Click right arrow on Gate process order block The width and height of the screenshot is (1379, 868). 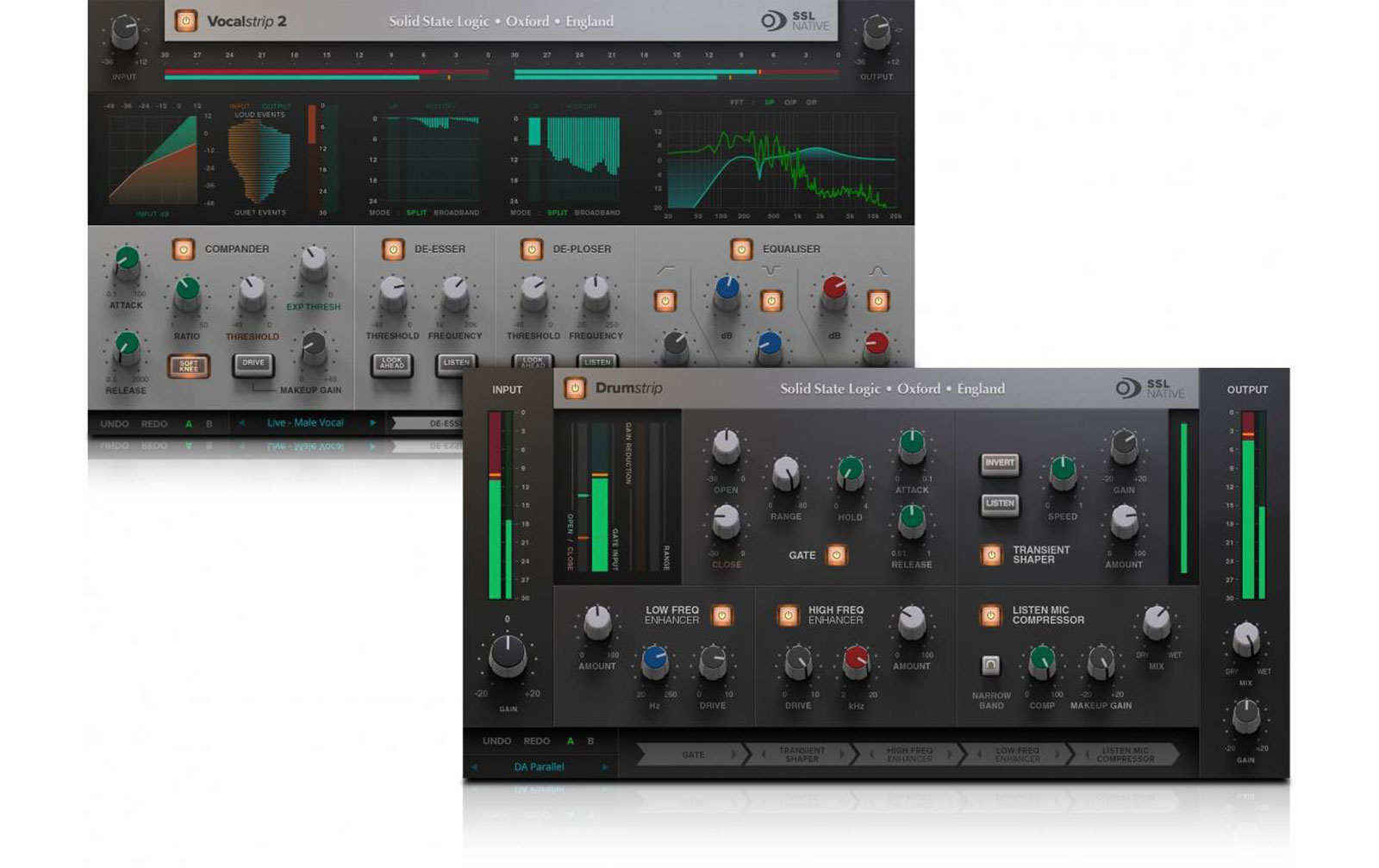click(733, 754)
